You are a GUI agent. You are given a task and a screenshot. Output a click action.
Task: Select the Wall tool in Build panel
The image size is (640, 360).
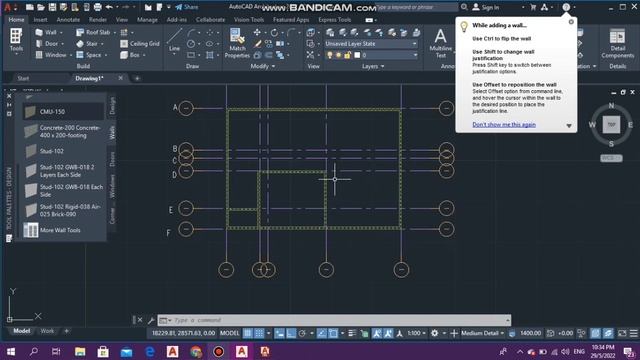click(46, 32)
